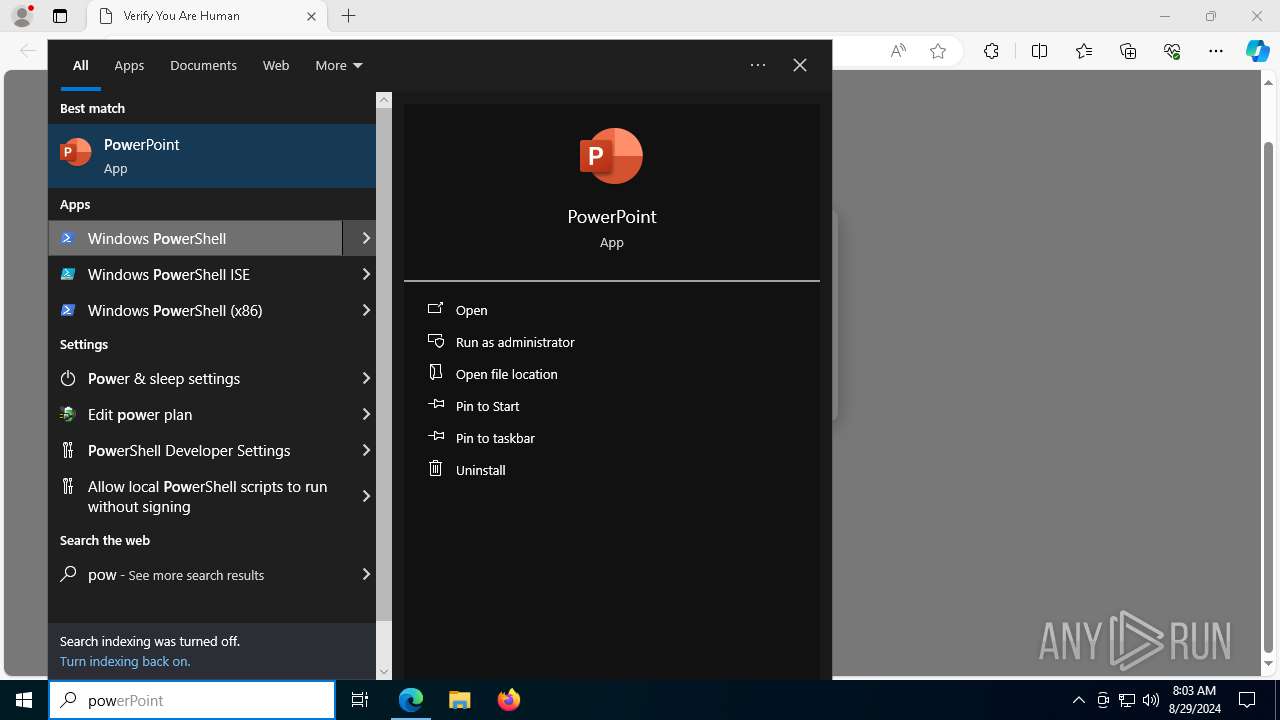This screenshot has height=720, width=1280.
Task: Open Firefox from taskbar
Action: [x=508, y=700]
